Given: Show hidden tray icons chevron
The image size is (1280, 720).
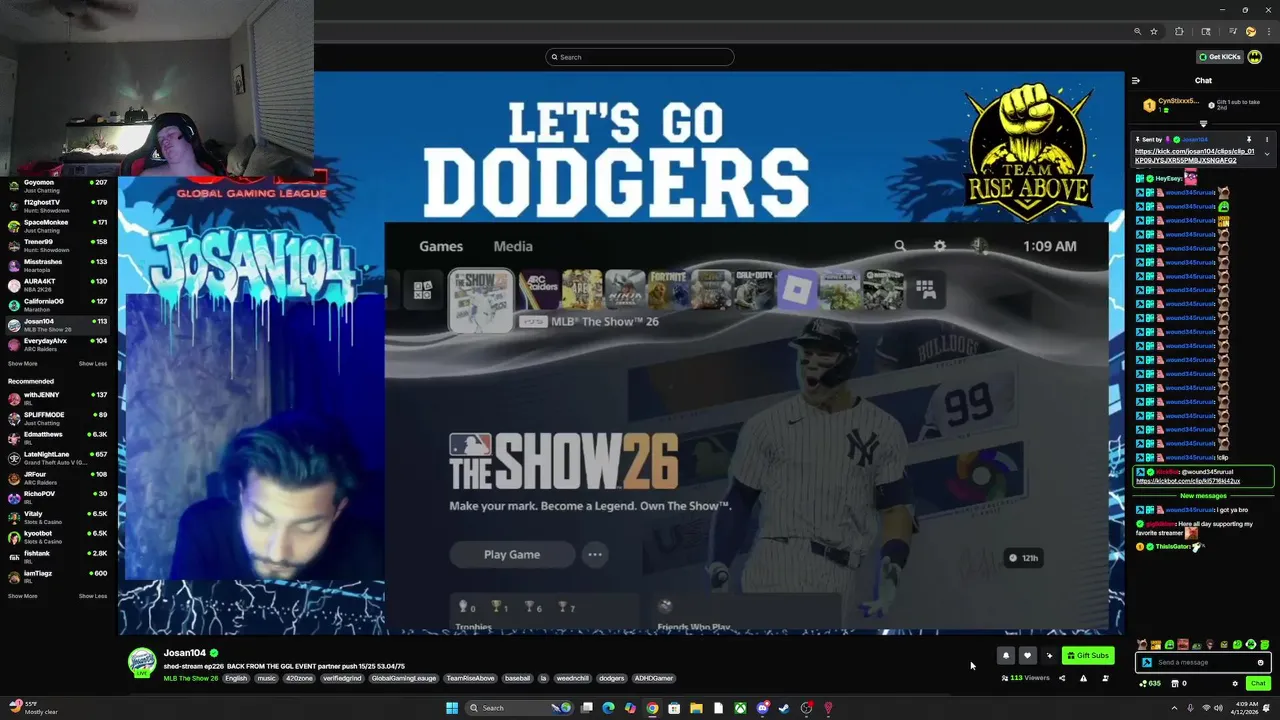Looking at the screenshot, I should (x=1174, y=708).
